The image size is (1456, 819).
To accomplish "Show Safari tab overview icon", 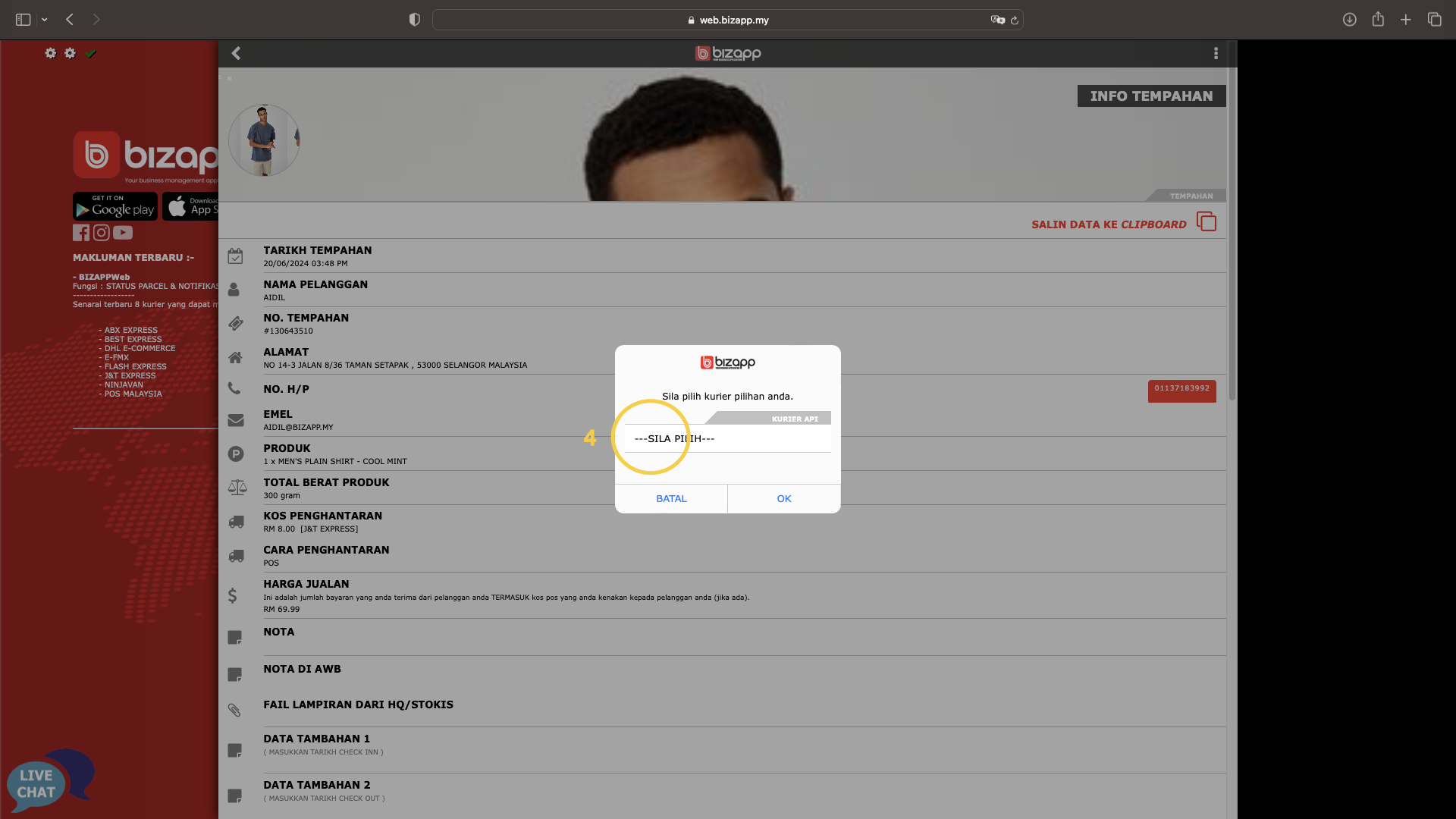I will 1434,20.
